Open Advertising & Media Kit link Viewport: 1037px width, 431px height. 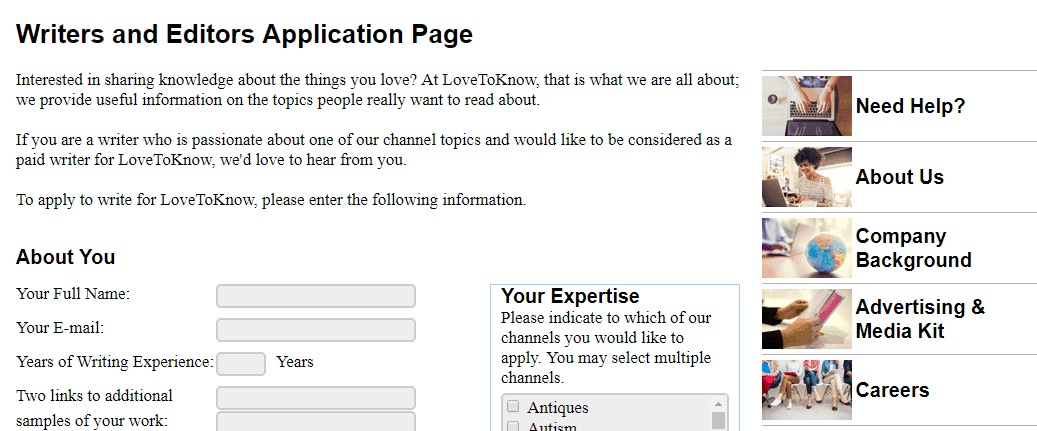[x=920, y=319]
